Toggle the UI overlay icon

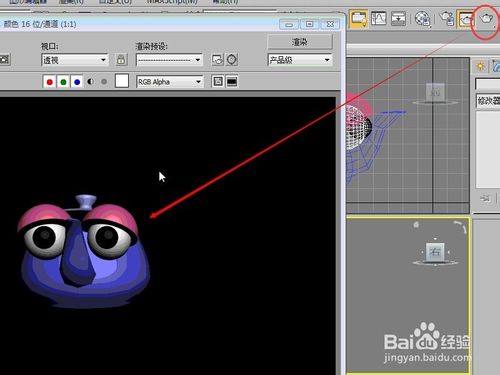218,82
